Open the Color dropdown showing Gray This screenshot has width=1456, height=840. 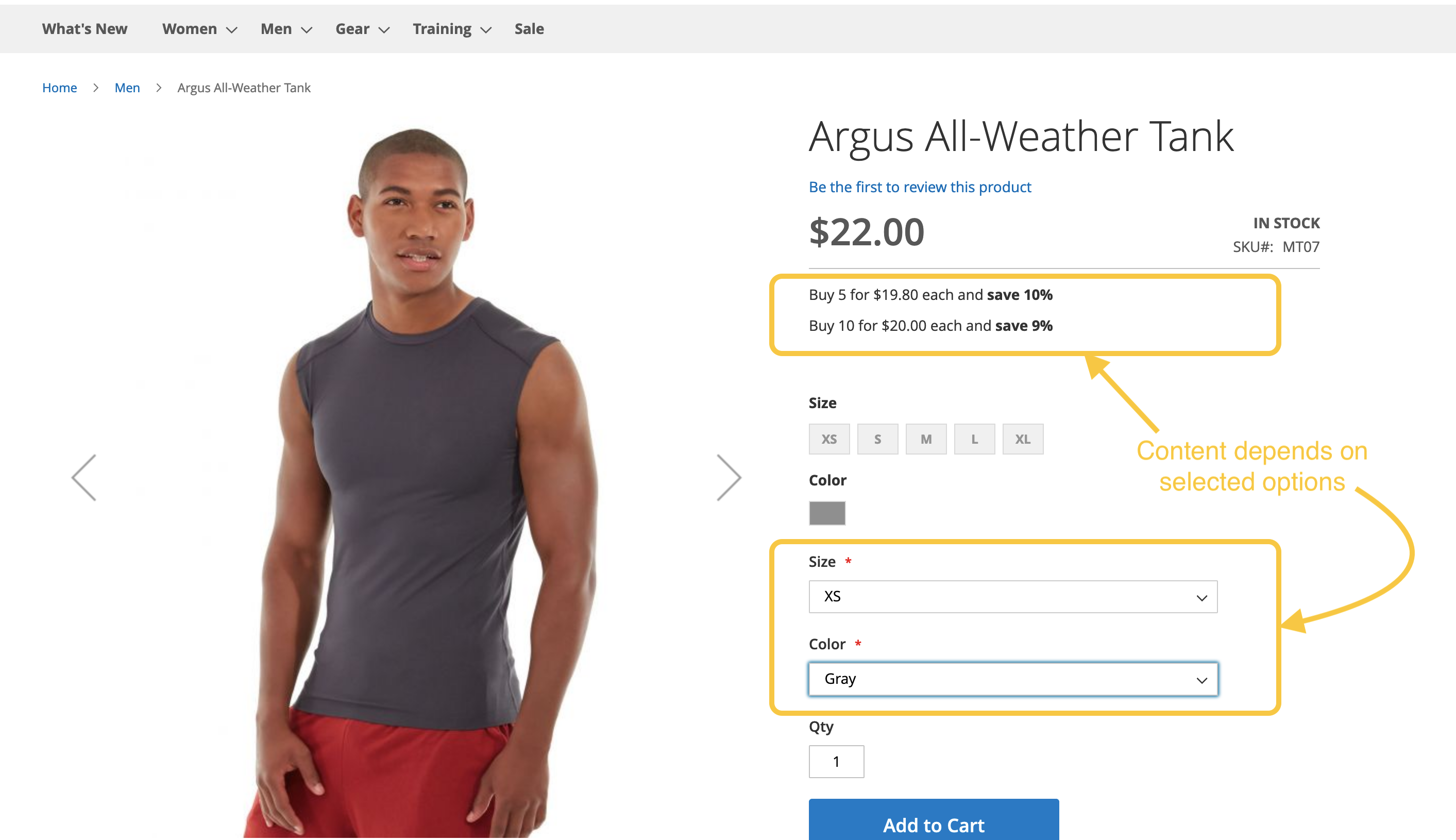[1012, 679]
